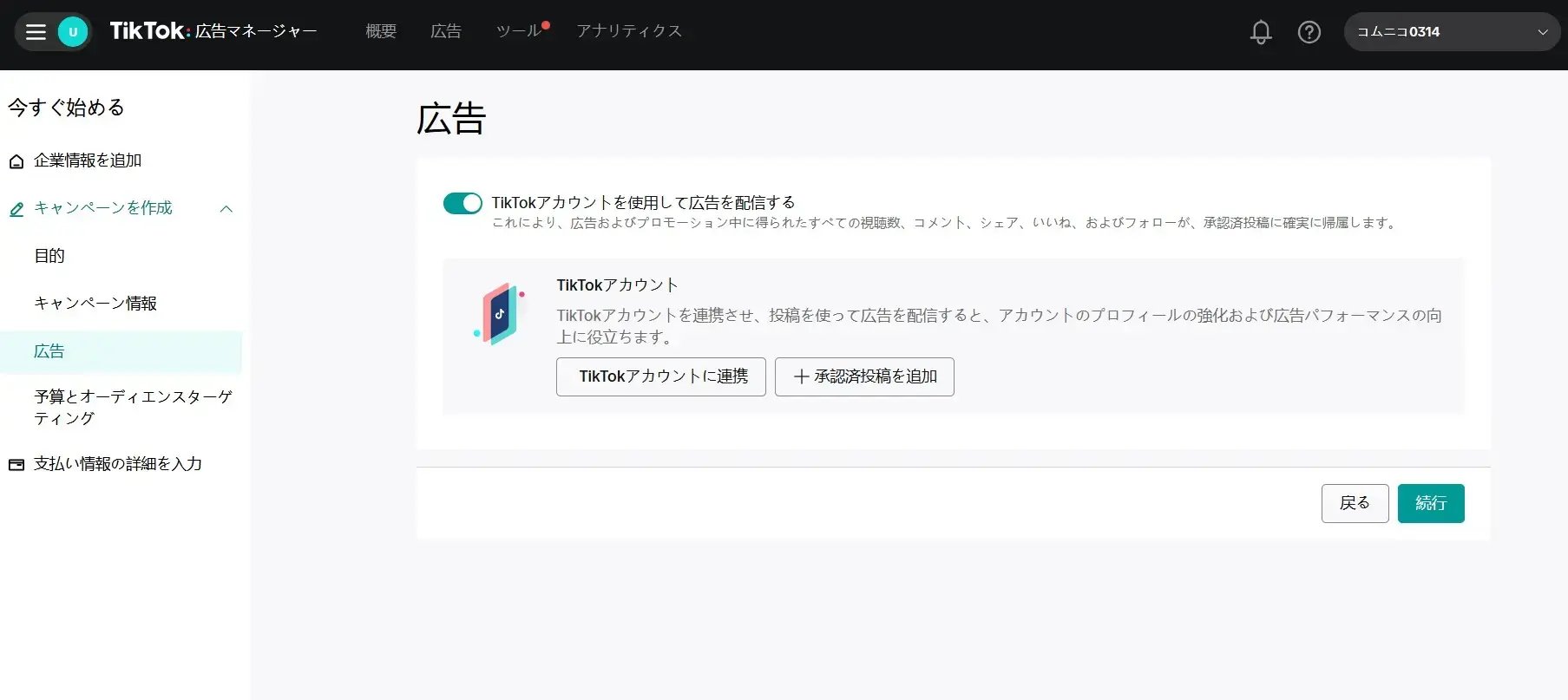This screenshot has height=700, width=1568.
Task: Turn off TikTokアカウントを使用して広告を配信する switch
Action: [463, 203]
